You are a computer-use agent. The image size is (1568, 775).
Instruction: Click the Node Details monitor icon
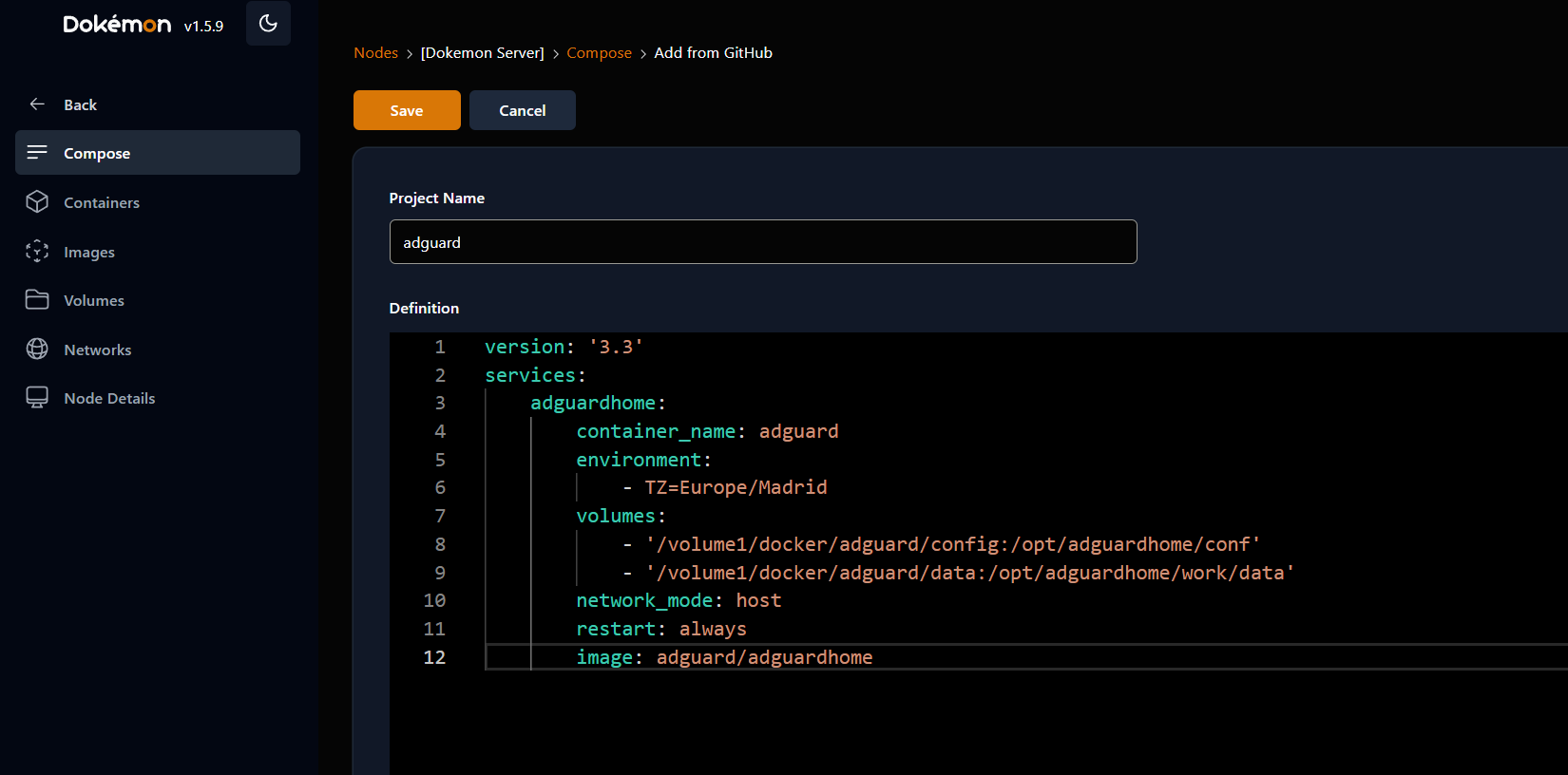[37, 398]
